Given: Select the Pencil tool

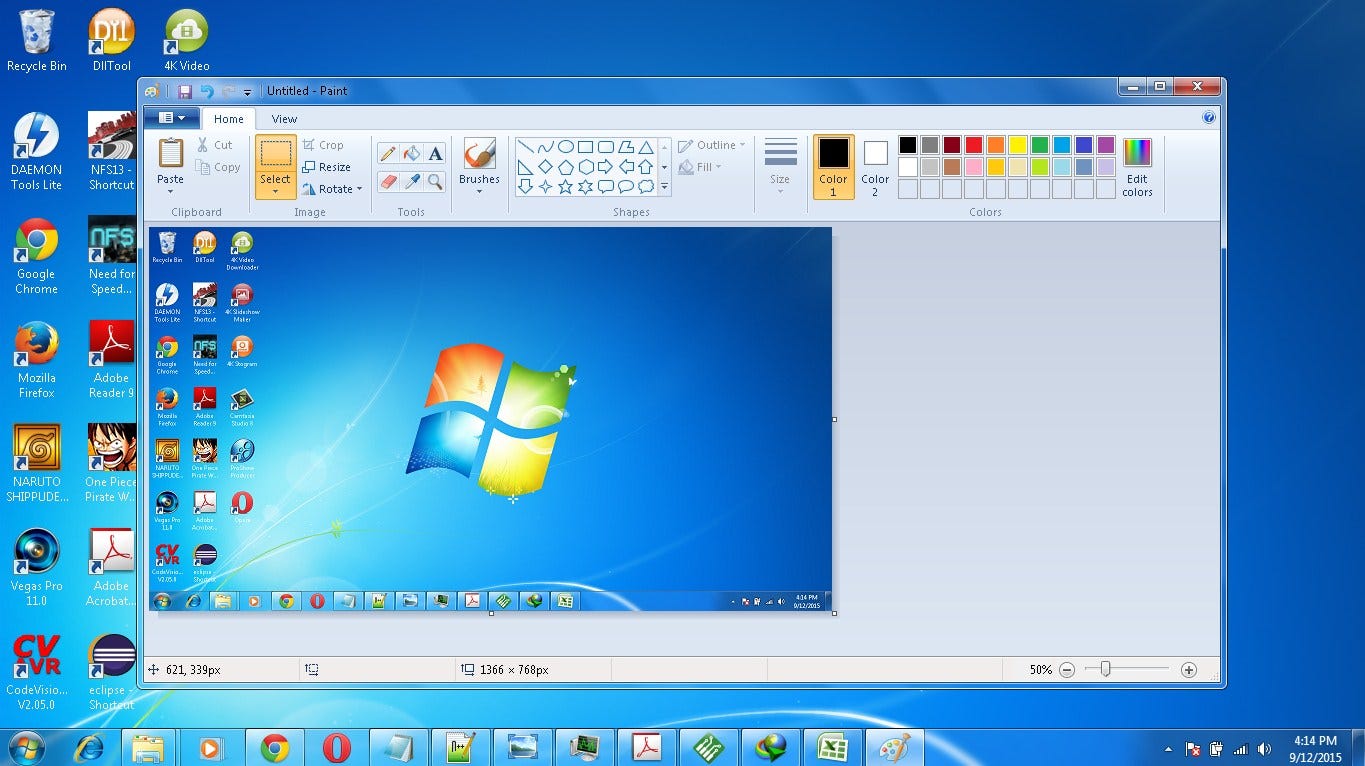Looking at the screenshot, I should [x=388, y=154].
